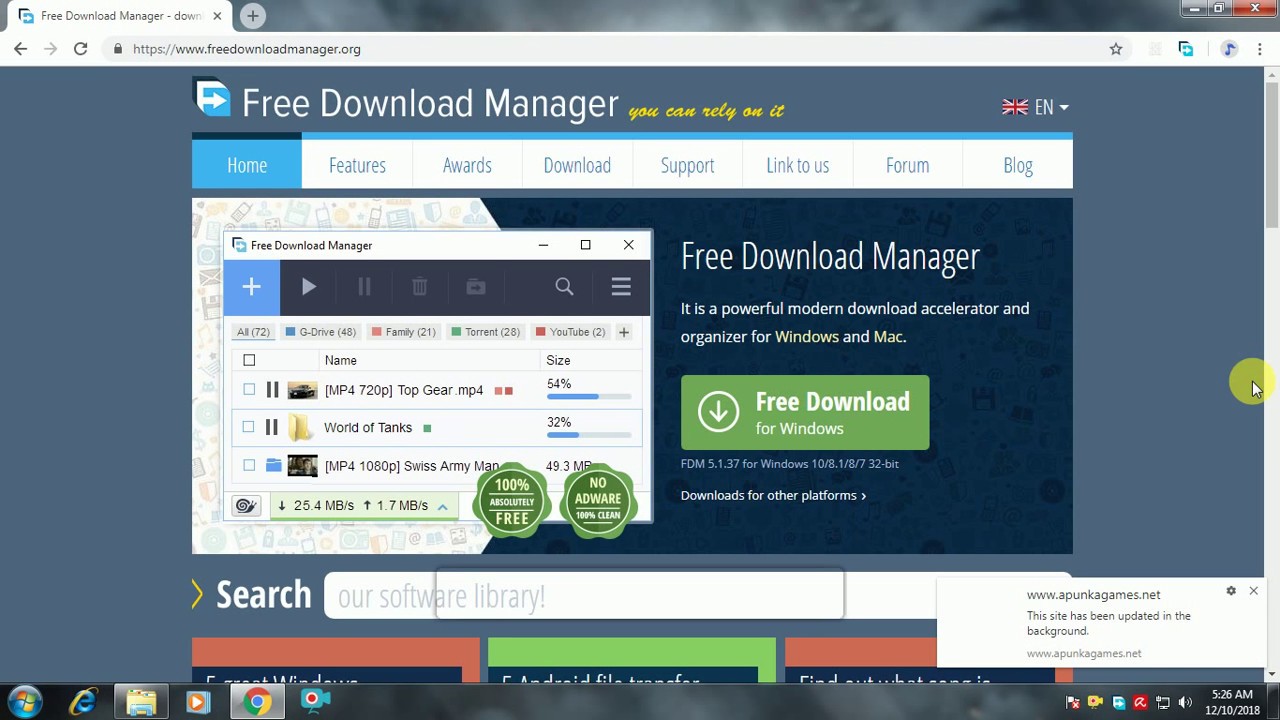
Task: Open the Awards tab
Action: click(x=467, y=165)
